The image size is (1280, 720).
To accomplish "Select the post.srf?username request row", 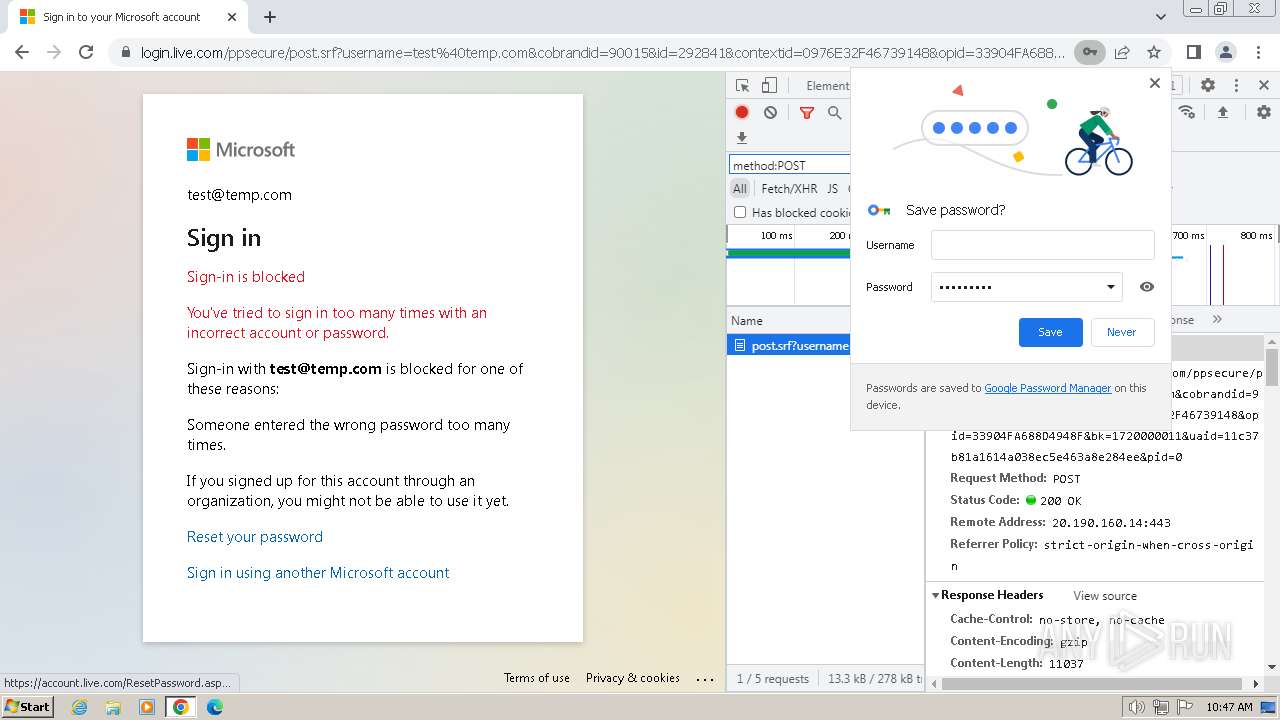I will coord(789,346).
